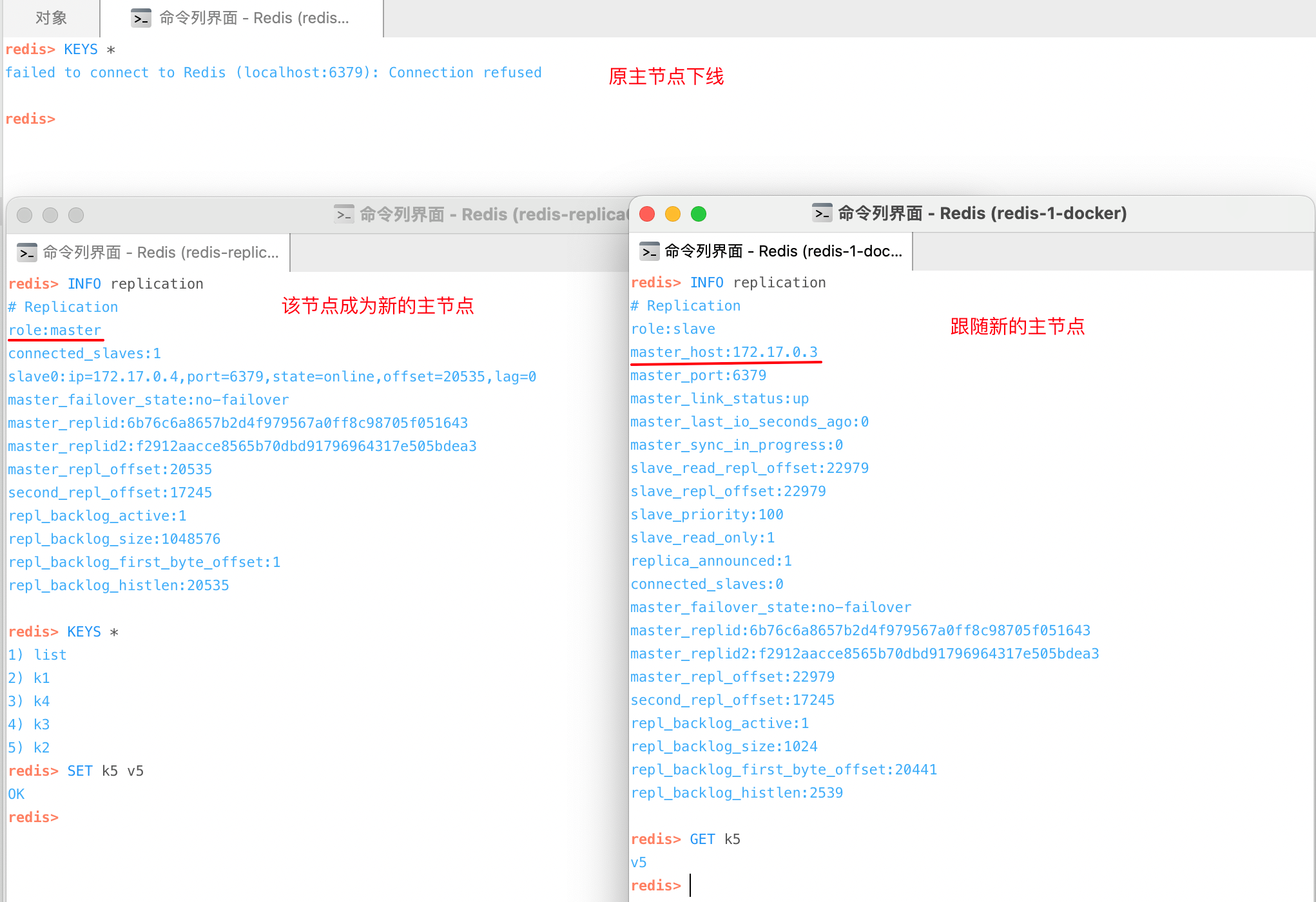Select the redis-1-doc... console tab
The image size is (1316, 902).
pos(771,251)
